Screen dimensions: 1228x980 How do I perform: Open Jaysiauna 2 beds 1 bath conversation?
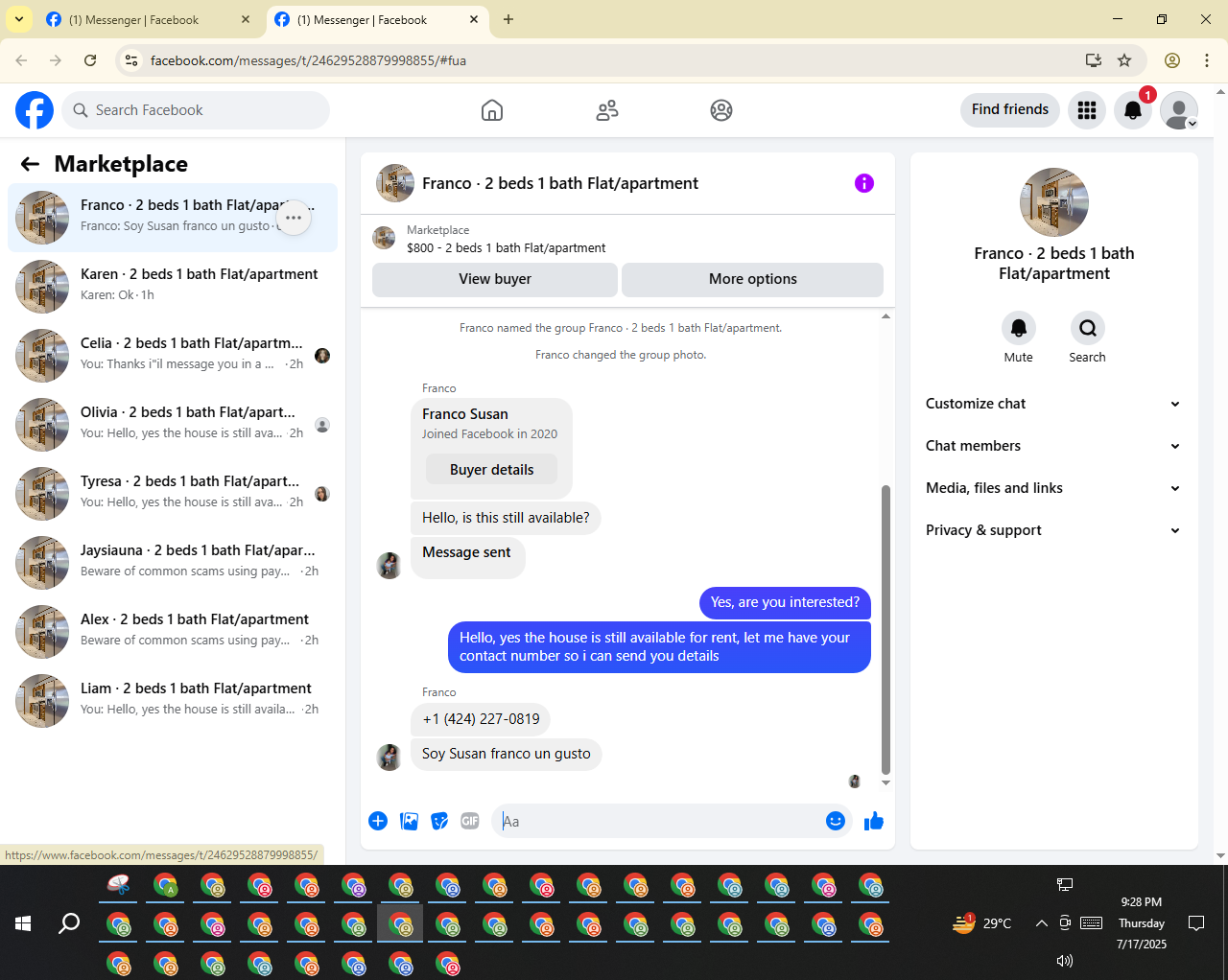coord(173,563)
